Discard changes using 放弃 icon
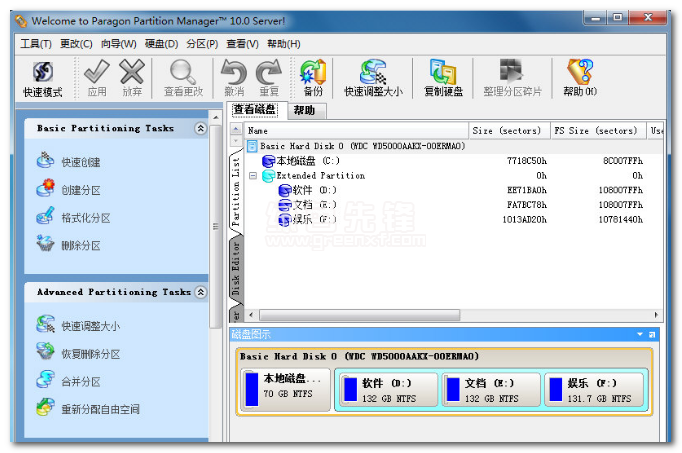 (x=132, y=78)
